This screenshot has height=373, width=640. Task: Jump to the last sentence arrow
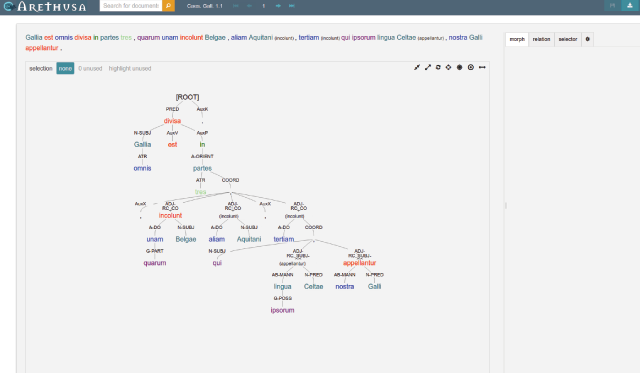tap(291, 6)
